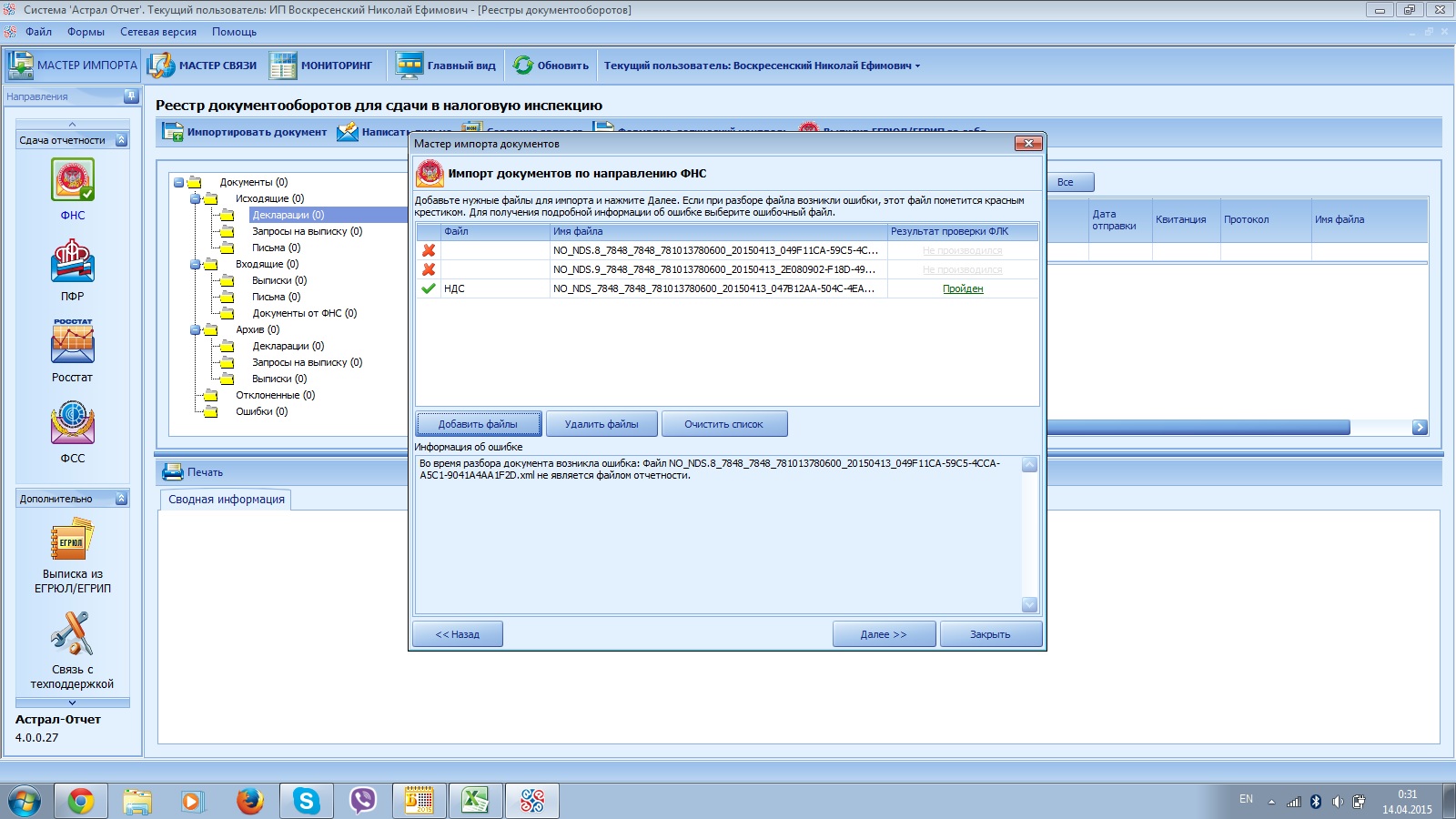Collapse the Сдача отчетности sidebar section
1456x819 pixels.
coord(121,140)
